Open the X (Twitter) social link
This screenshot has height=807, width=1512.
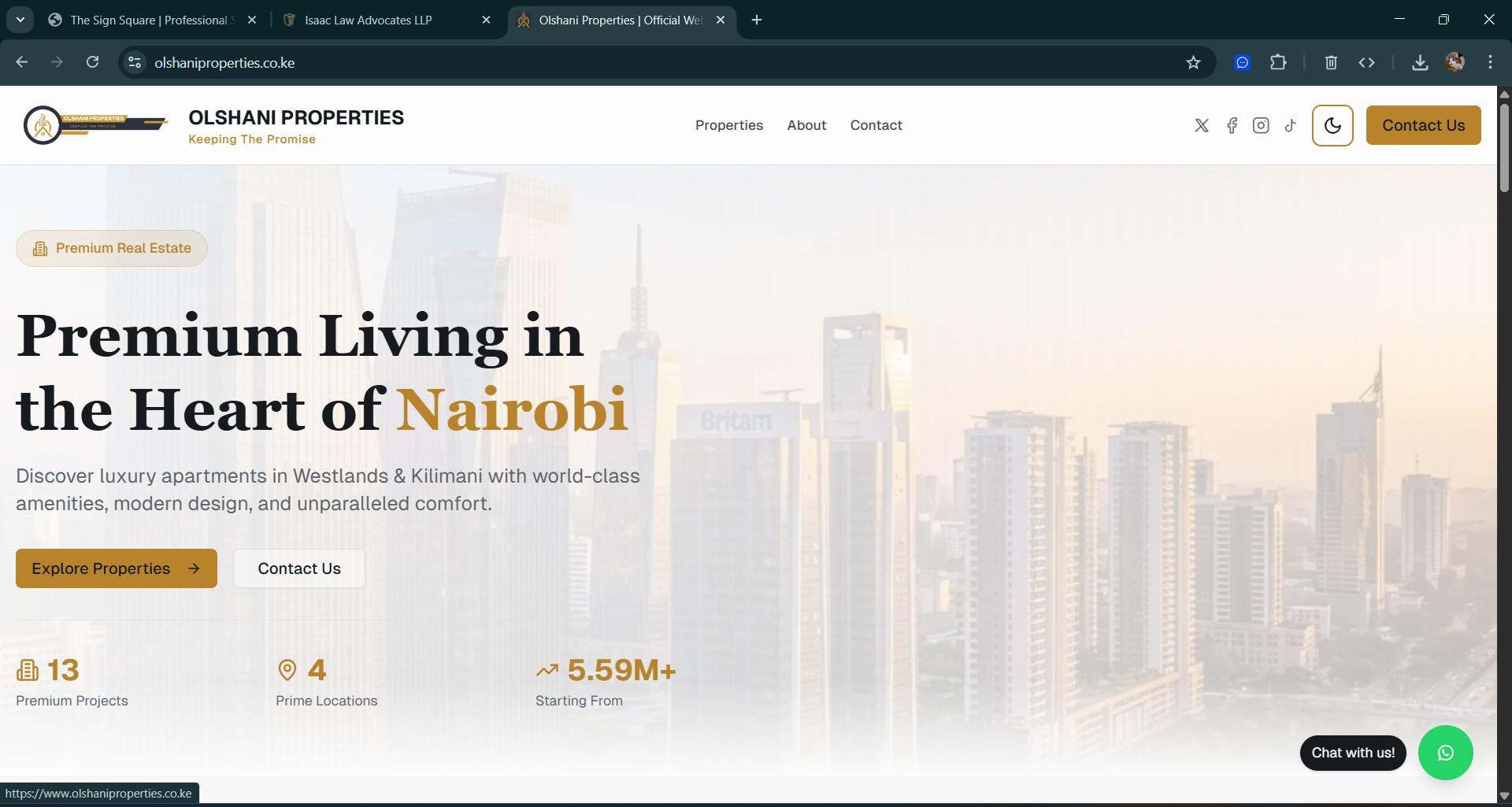1202,125
